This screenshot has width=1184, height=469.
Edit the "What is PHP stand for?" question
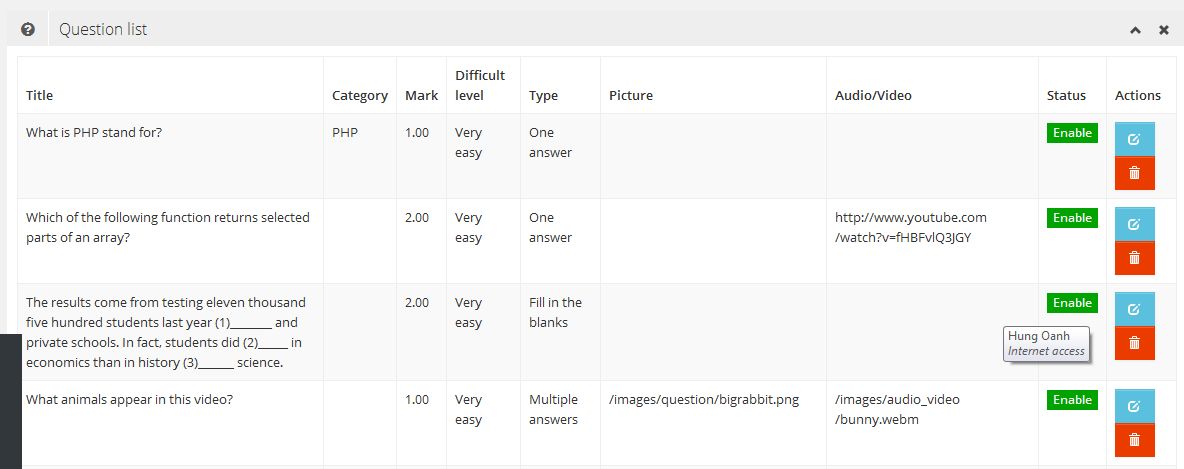pyautogui.click(x=1134, y=139)
